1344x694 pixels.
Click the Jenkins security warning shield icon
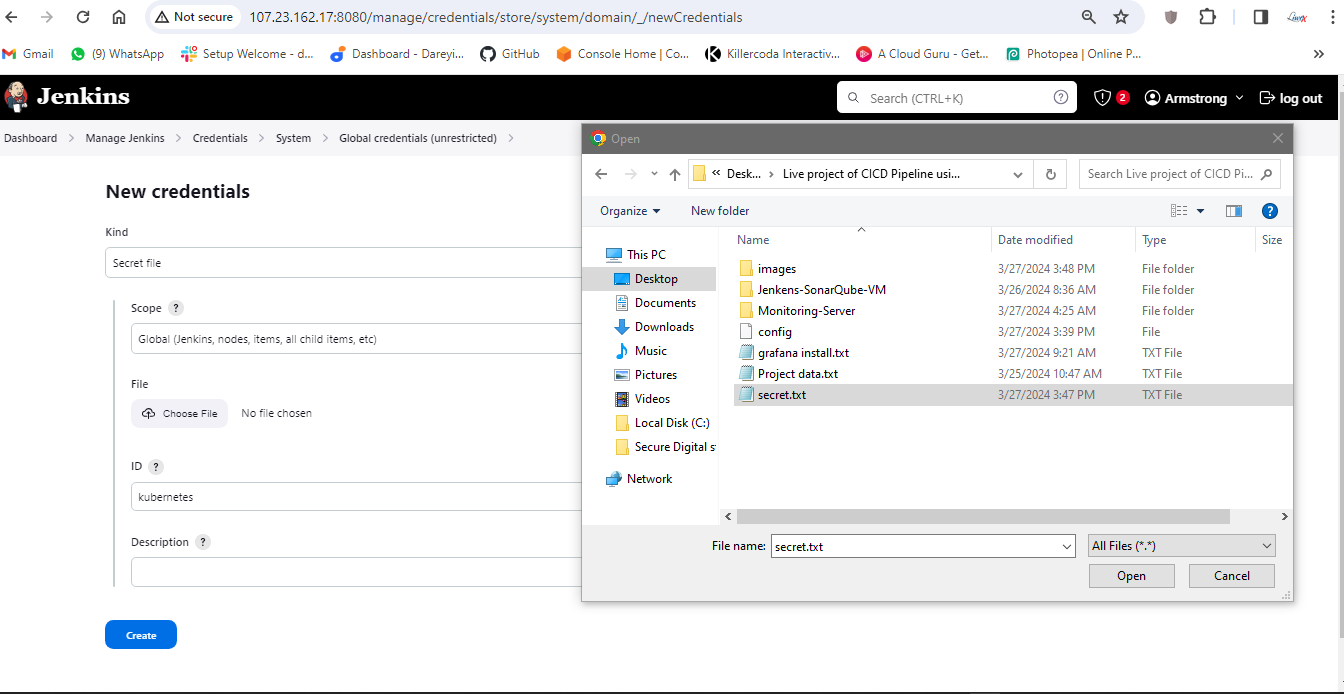pyautogui.click(x=1103, y=98)
